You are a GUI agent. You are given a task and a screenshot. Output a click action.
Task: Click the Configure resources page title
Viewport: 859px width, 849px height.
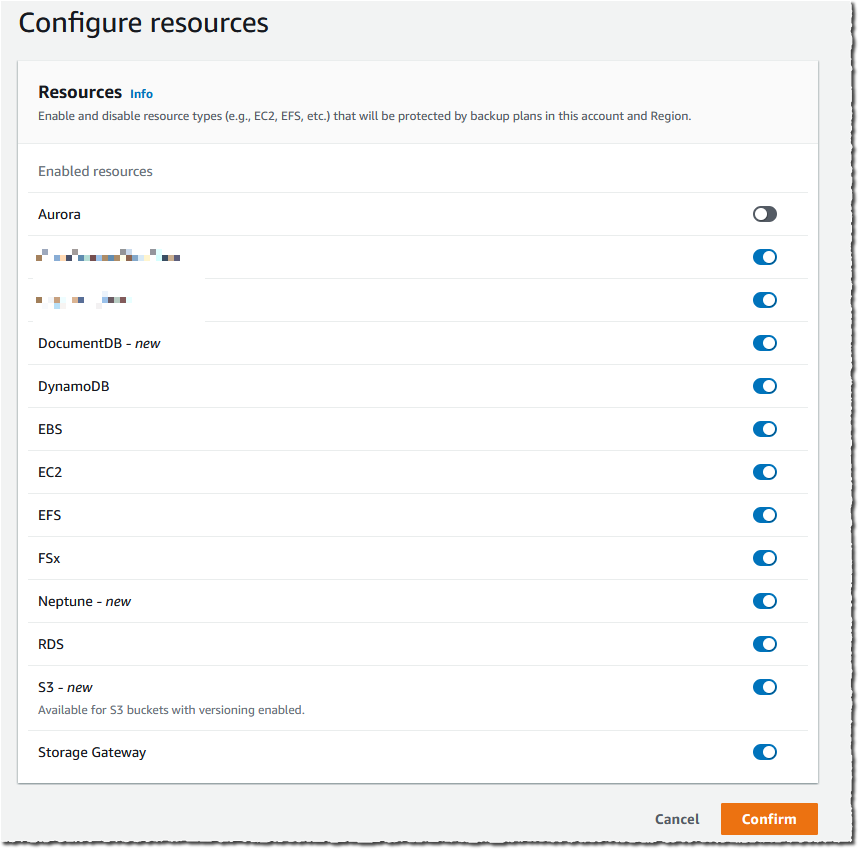click(143, 22)
